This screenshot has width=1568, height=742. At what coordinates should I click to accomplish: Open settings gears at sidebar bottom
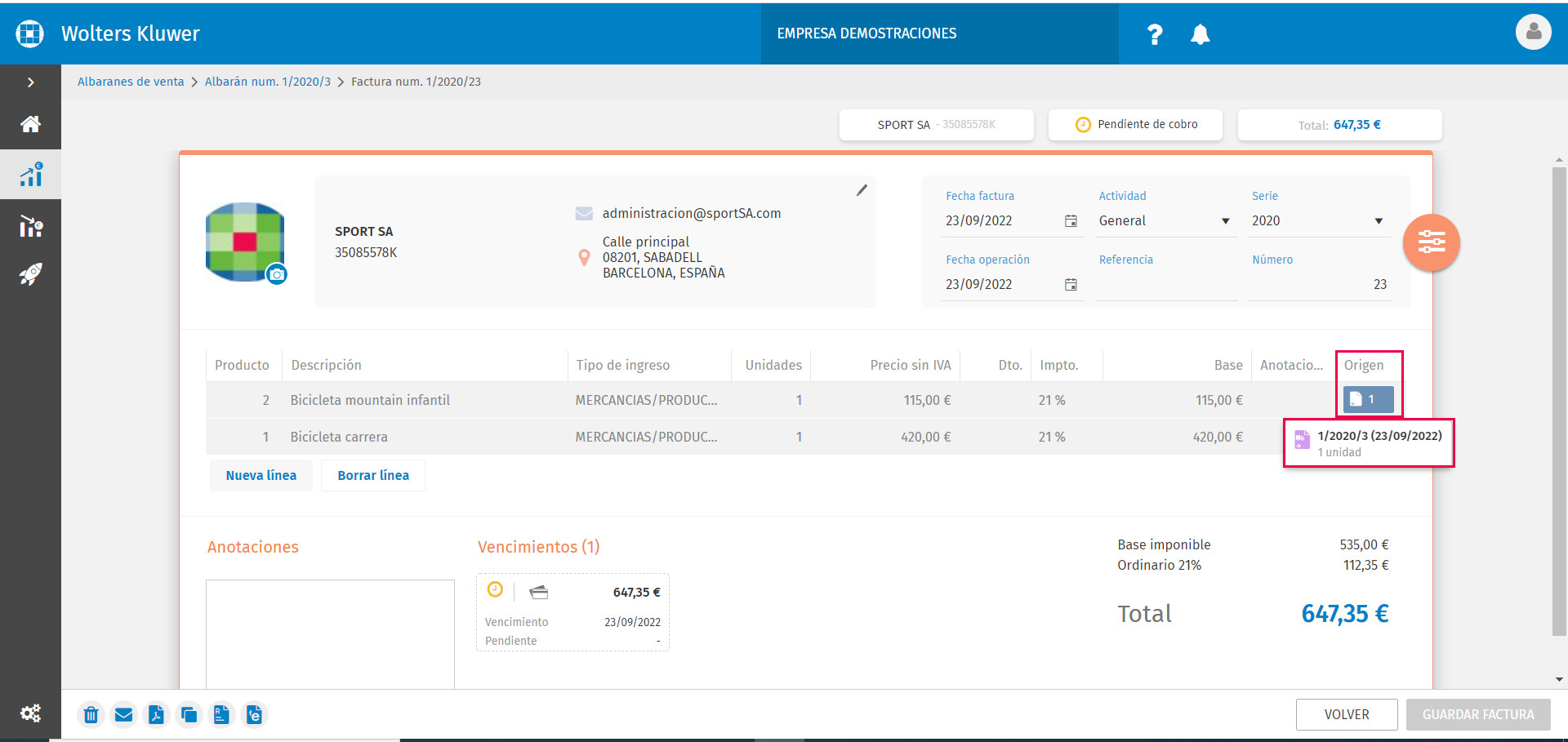pyautogui.click(x=30, y=713)
